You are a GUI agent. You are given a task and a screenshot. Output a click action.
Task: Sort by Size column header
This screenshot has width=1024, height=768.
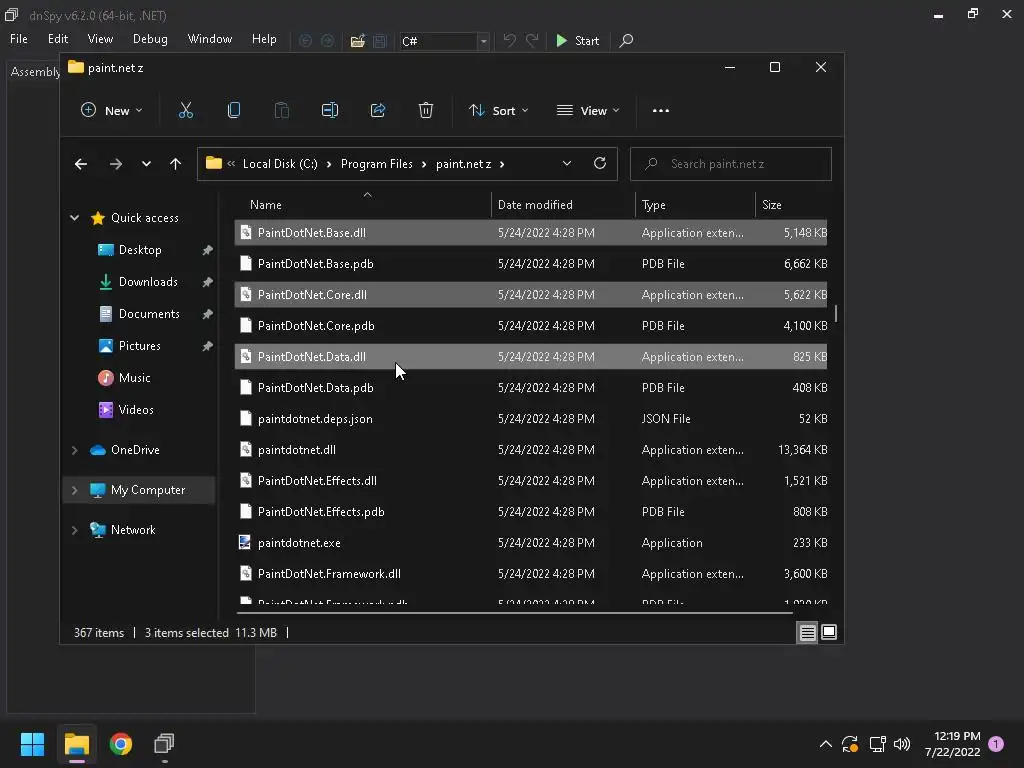(x=792, y=204)
